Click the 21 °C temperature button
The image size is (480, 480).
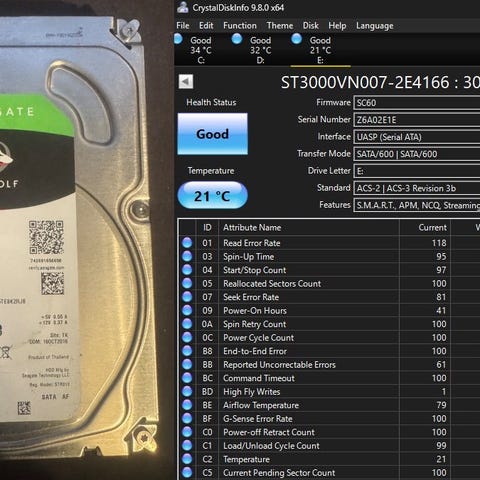pyautogui.click(x=213, y=196)
